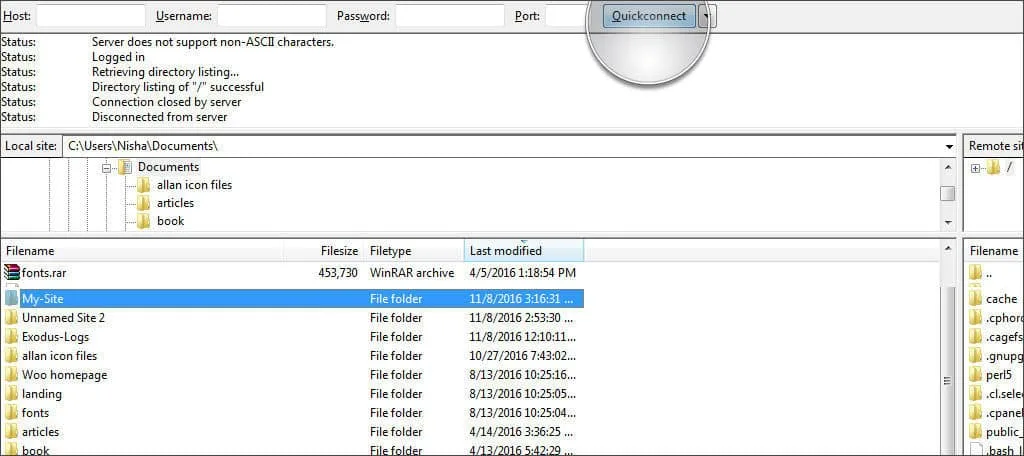Select the landing folder icon
Image resolution: width=1024 pixels, height=456 pixels.
coord(11,393)
